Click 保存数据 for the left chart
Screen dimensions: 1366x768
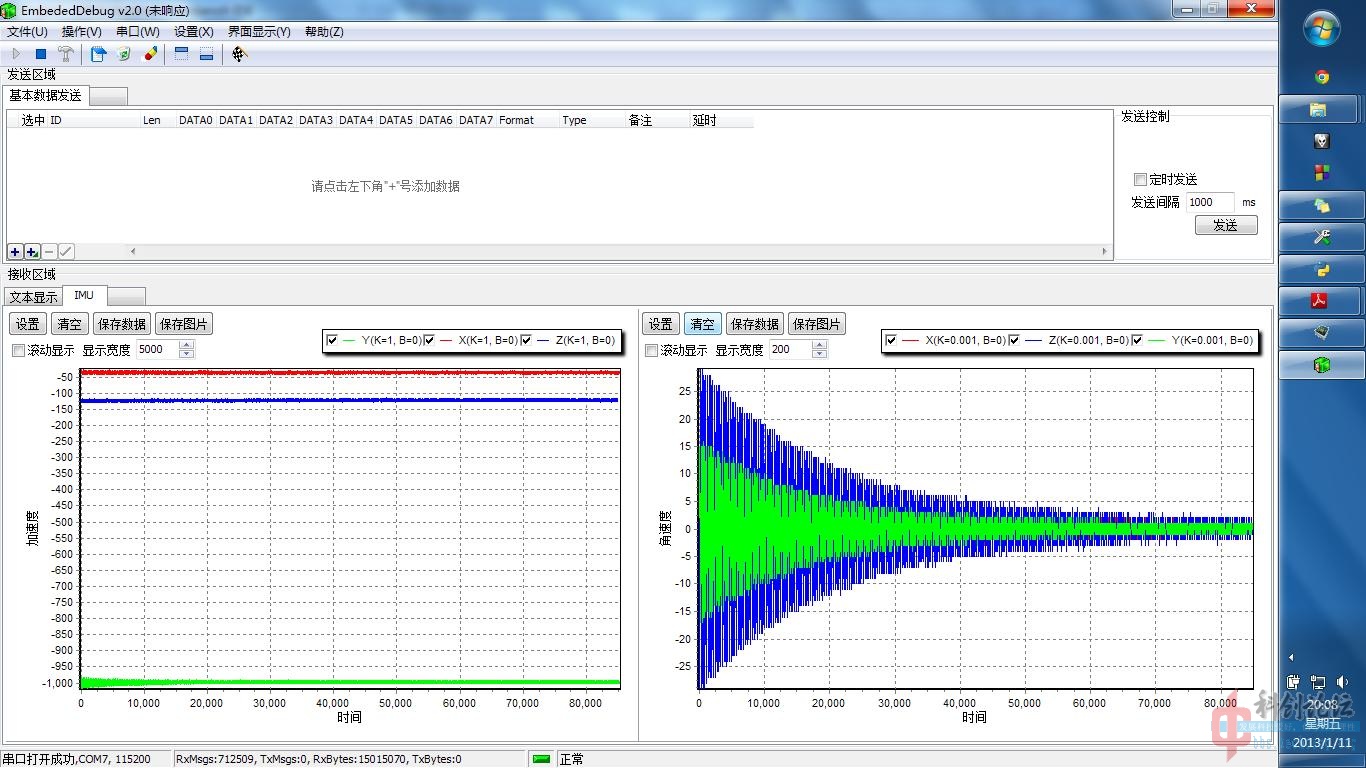[x=121, y=324]
